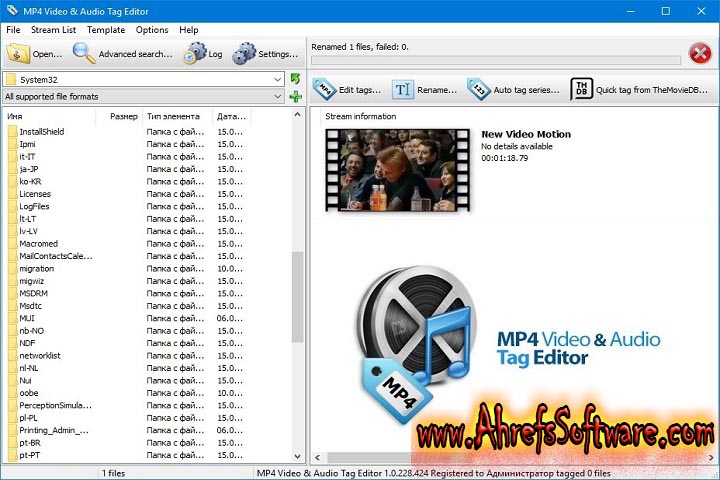Click the Rename tool icon

tap(402, 89)
